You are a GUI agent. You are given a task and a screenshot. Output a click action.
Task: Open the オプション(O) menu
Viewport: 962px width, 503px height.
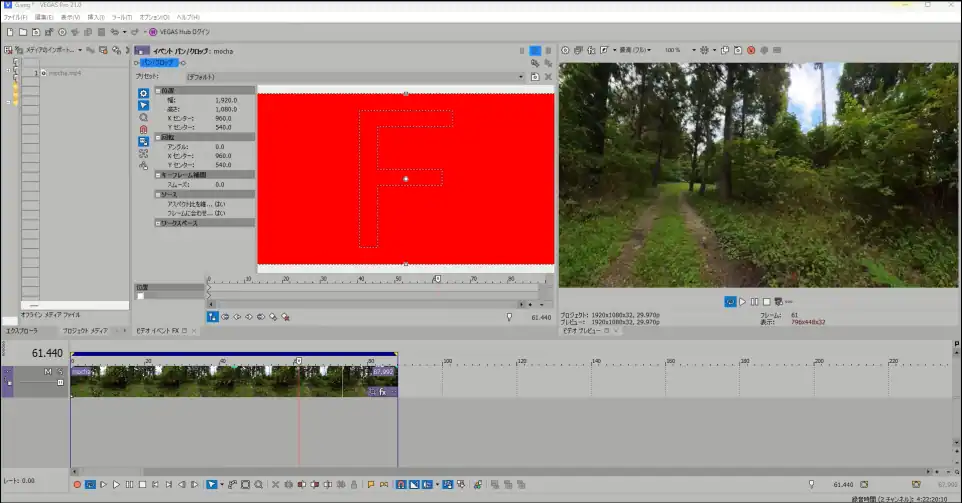coord(154,17)
